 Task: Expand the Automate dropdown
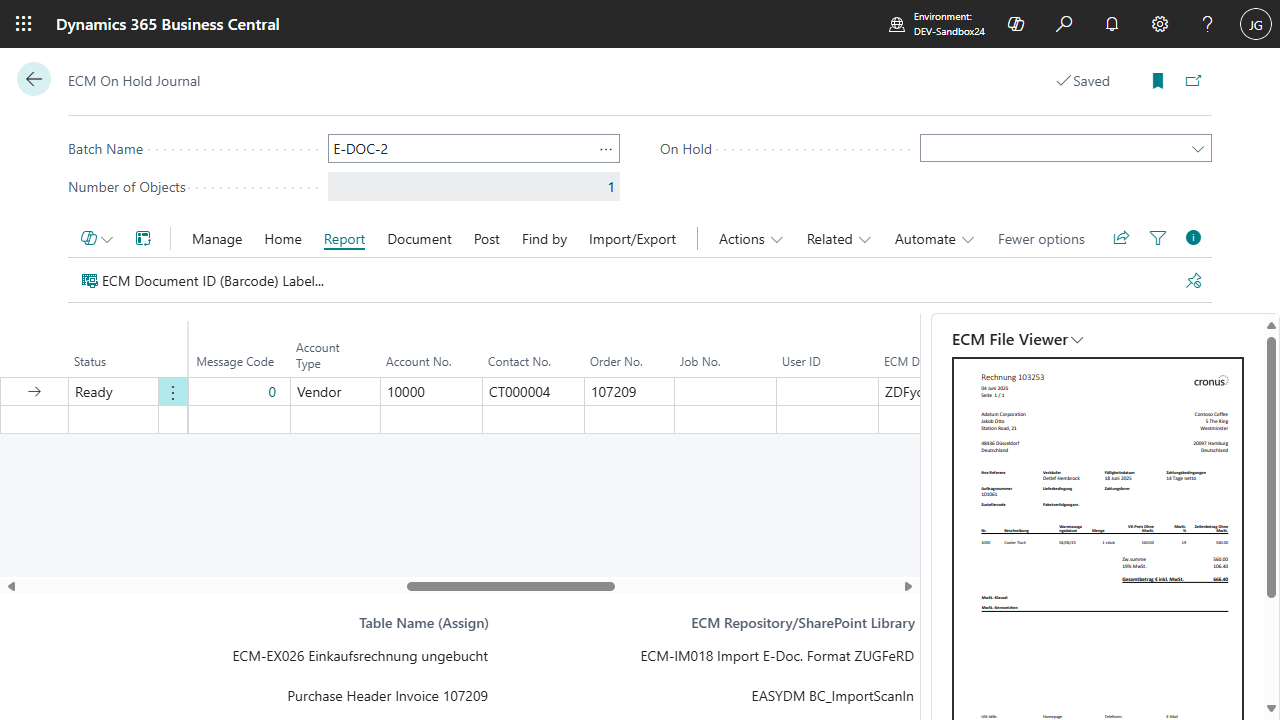pyautogui.click(x=935, y=239)
